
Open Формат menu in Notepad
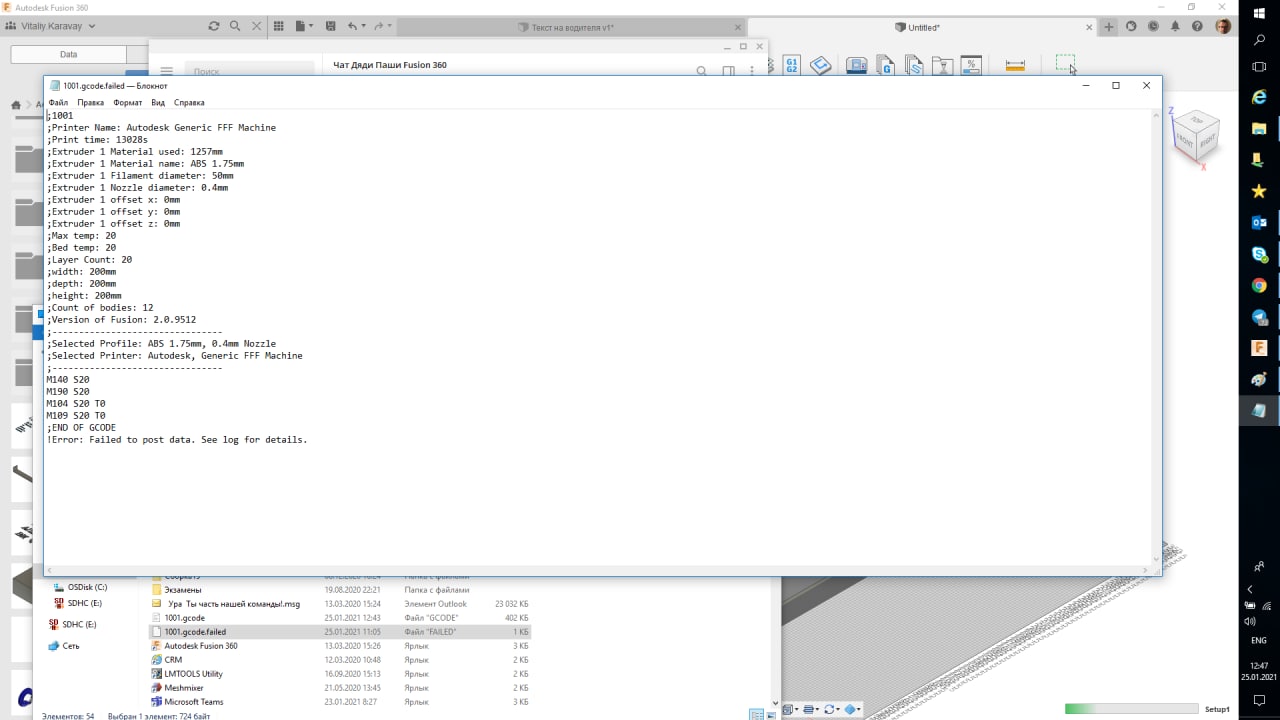pos(128,102)
